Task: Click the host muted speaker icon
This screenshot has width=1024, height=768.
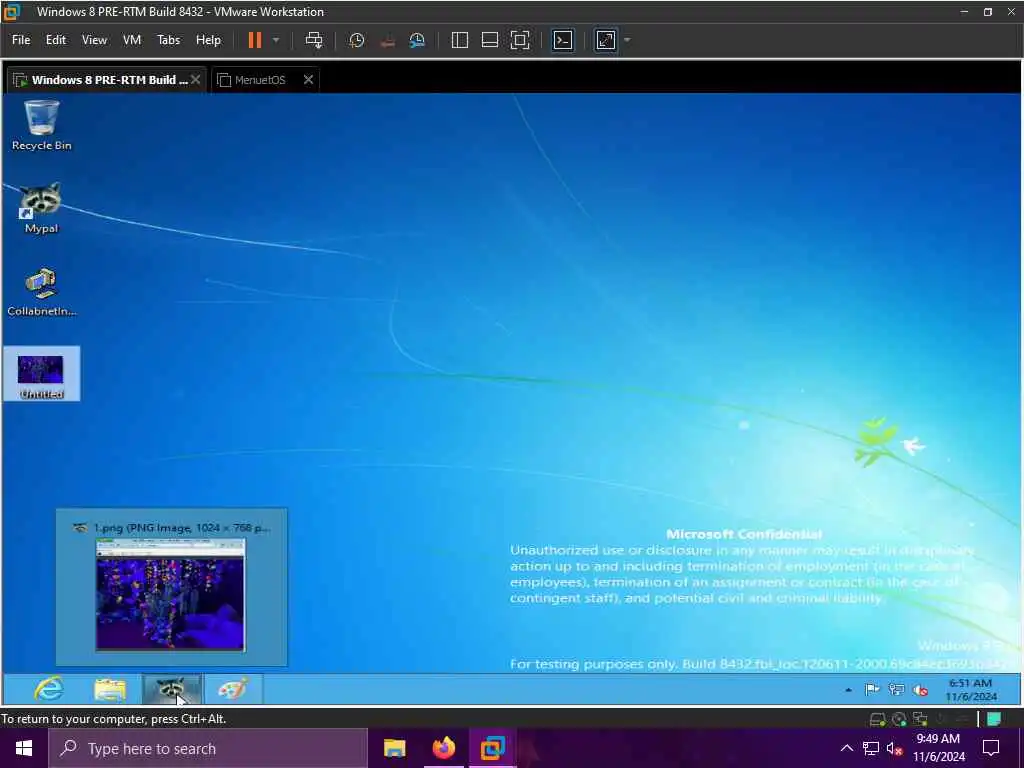Action: pyautogui.click(x=895, y=749)
